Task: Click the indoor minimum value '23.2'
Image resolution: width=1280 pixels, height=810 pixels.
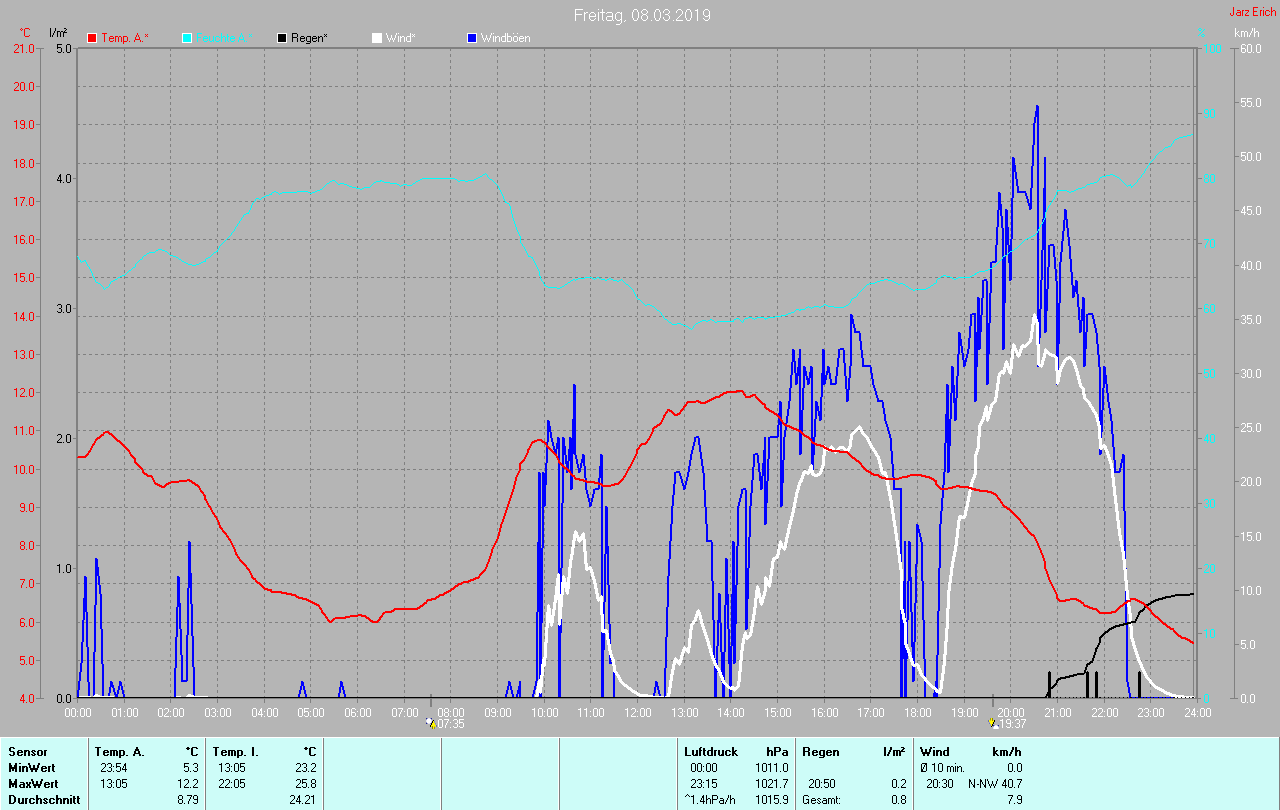Action: (x=304, y=768)
